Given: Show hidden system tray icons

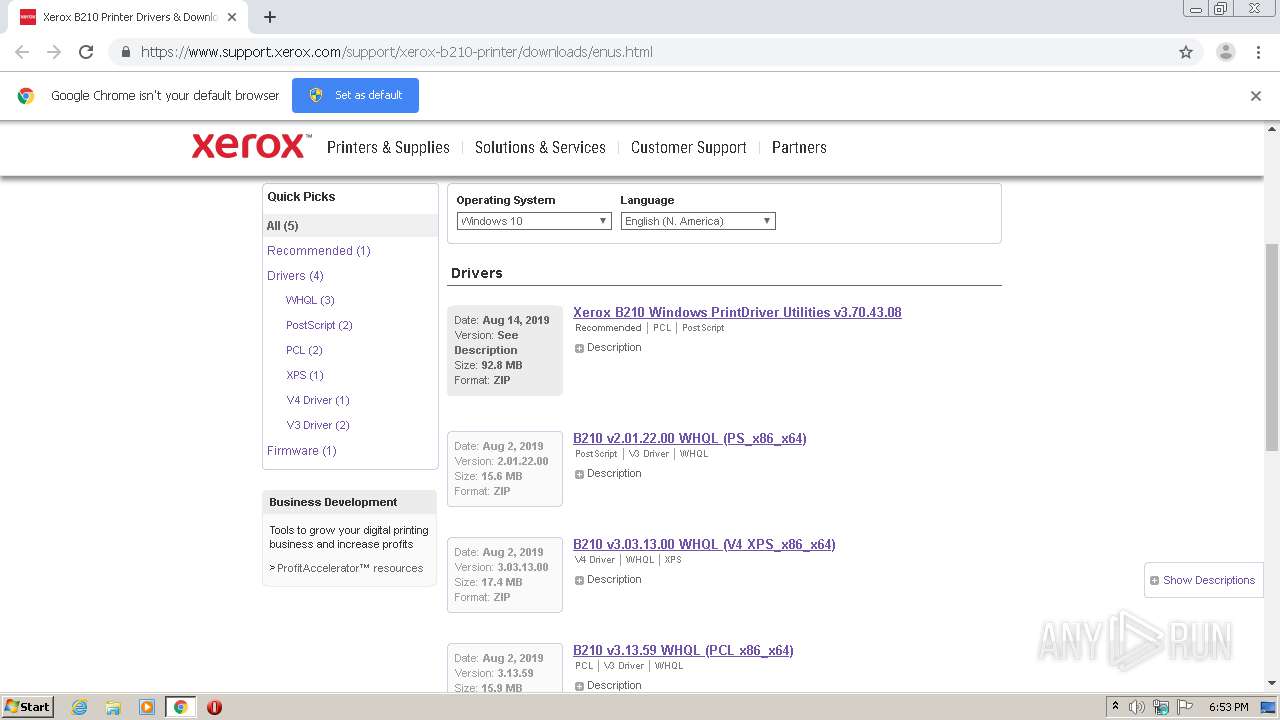Looking at the screenshot, I should 1115,707.
